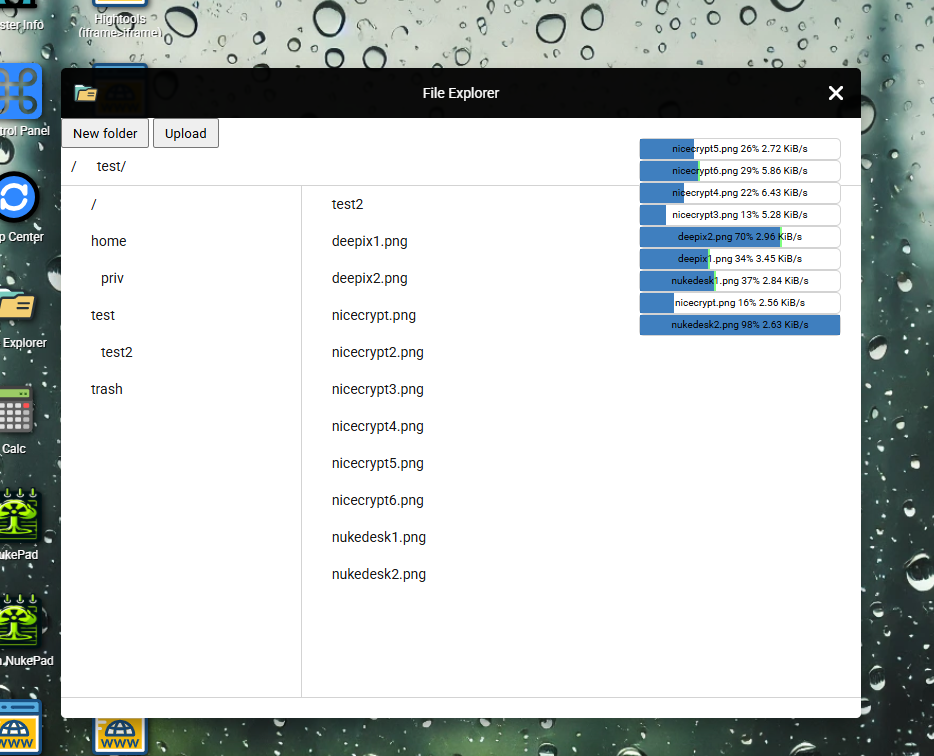This screenshot has height=756, width=934.
Task: Select nukedesk2.png in the file list
Action: [x=378, y=574]
